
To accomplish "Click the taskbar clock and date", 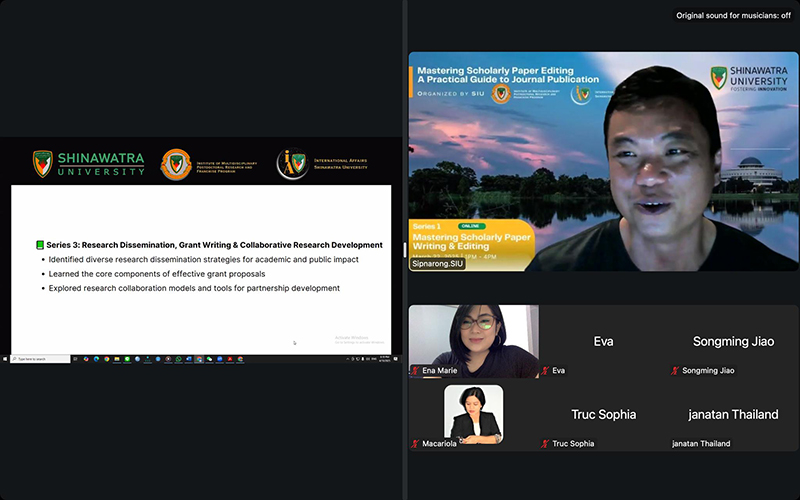I will [385, 359].
